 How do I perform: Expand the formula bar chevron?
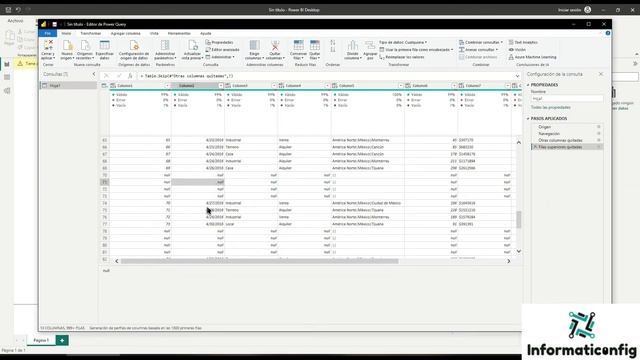pyautogui.click(x=517, y=76)
